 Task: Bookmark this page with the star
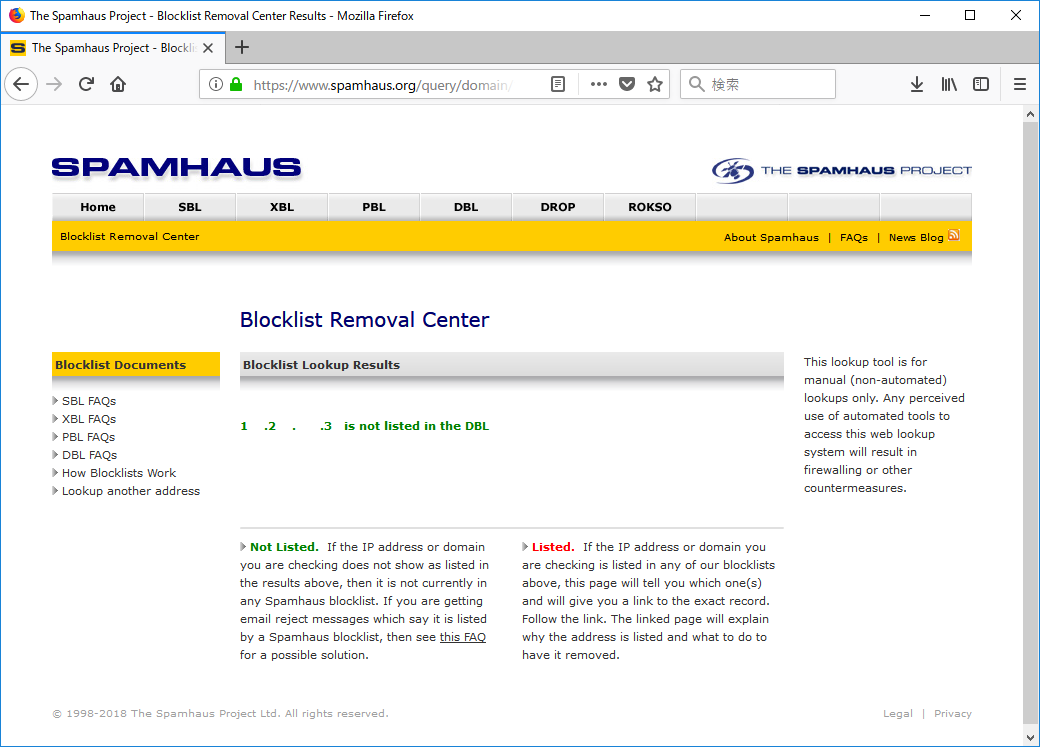[655, 84]
